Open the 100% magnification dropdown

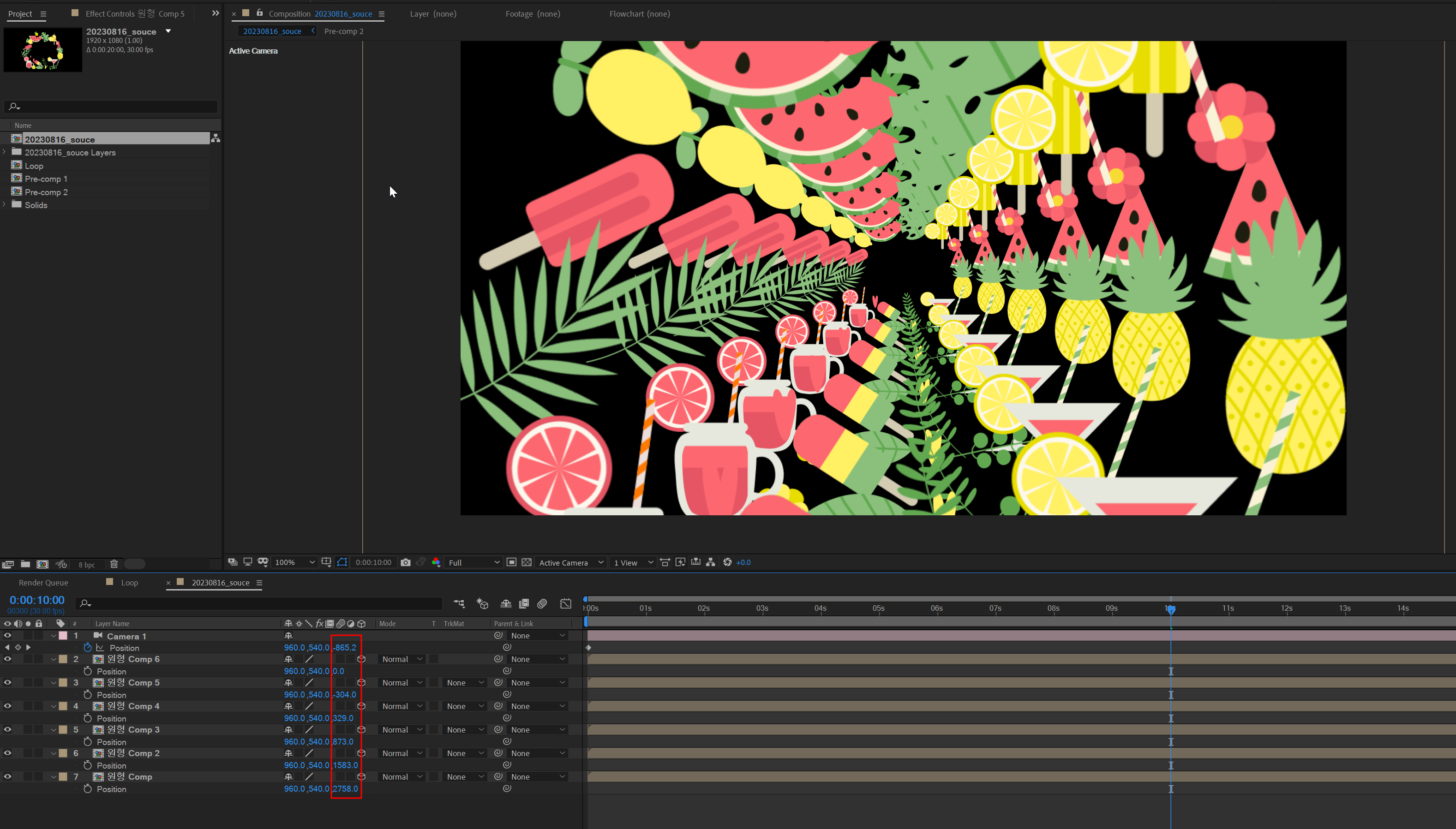(x=294, y=562)
